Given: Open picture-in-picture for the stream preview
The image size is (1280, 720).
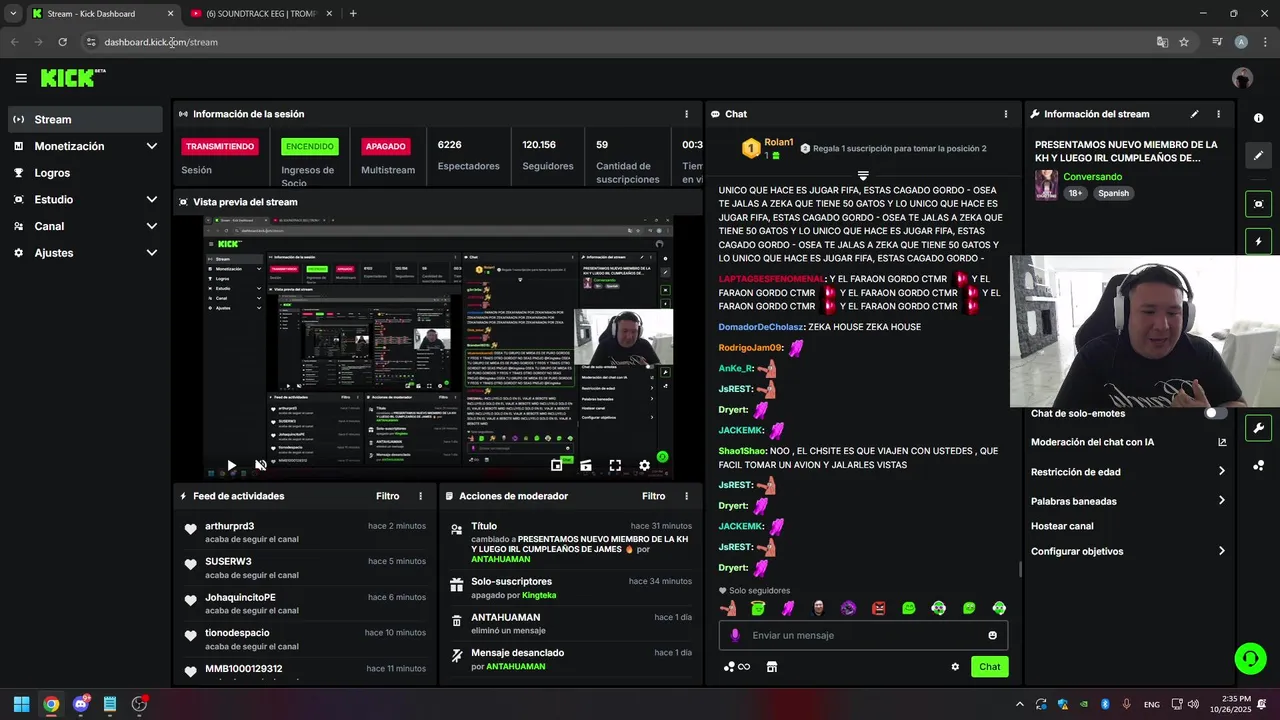Looking at the screenshot, I should coord(557,466).
